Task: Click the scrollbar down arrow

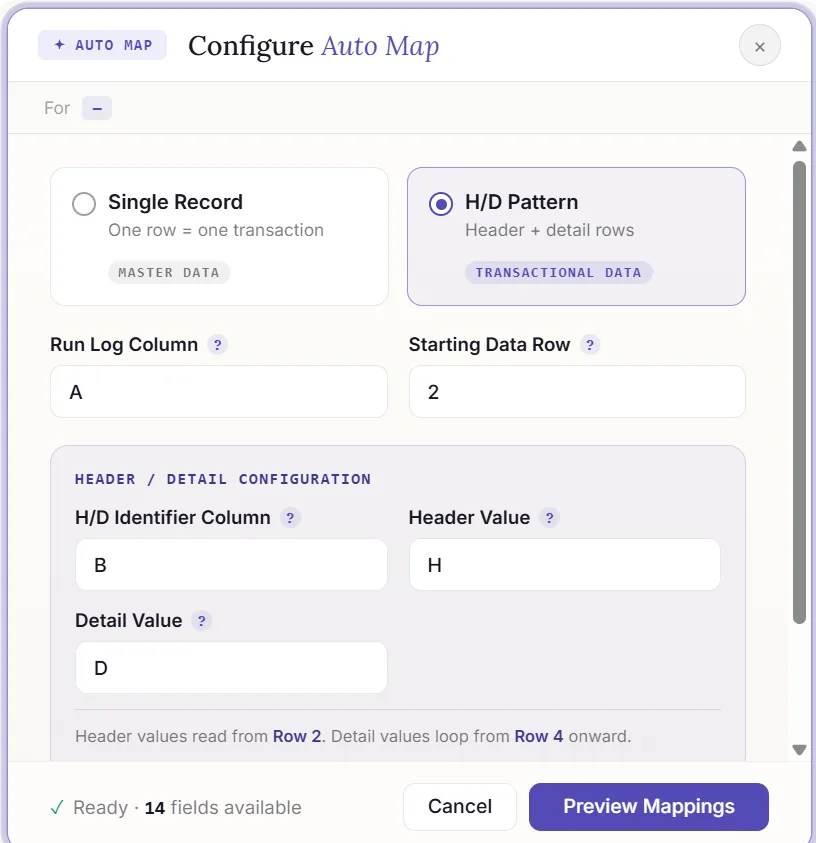Action: click(x=799, y=749)
